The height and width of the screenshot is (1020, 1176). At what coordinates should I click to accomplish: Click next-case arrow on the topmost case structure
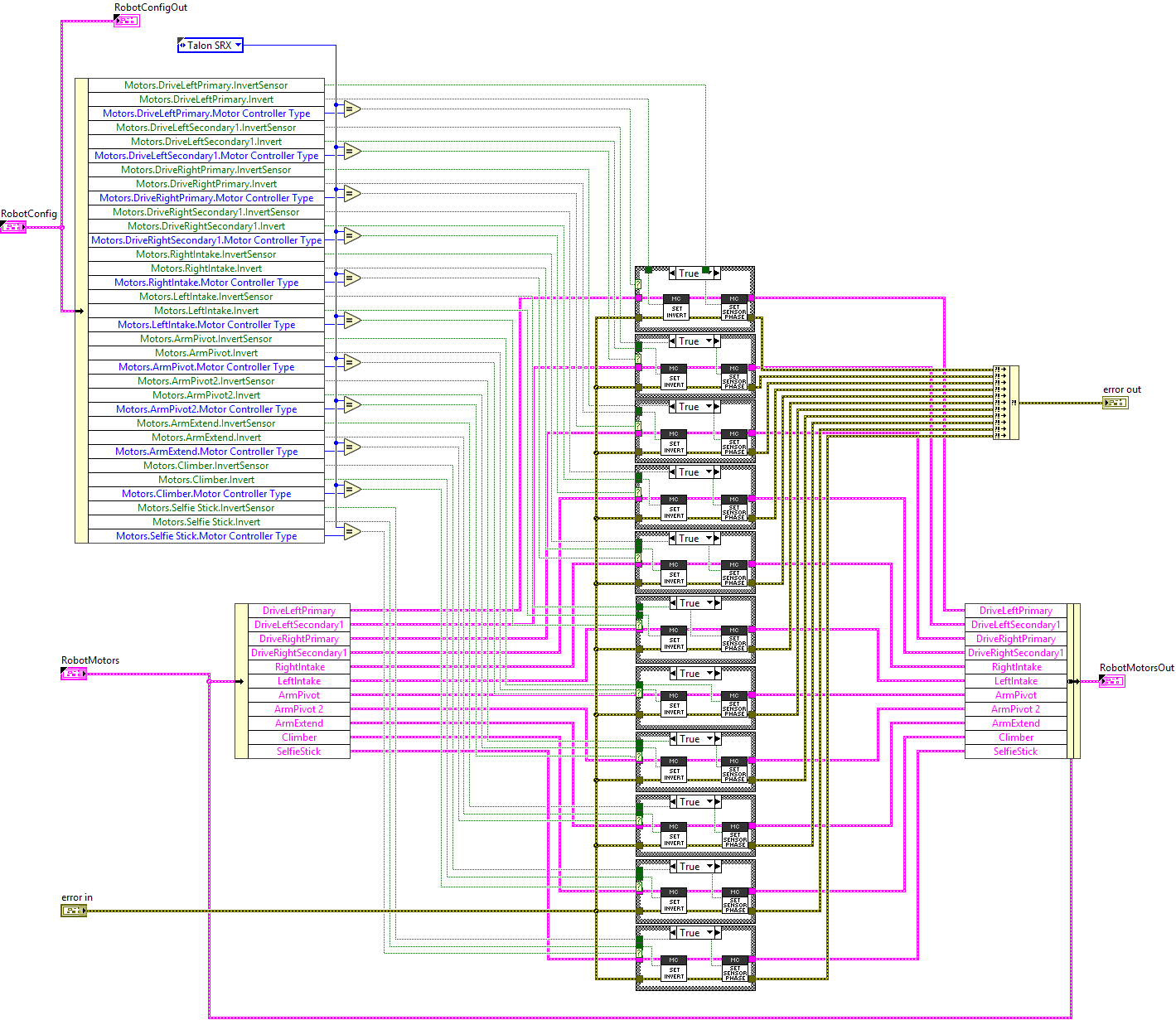716,273
